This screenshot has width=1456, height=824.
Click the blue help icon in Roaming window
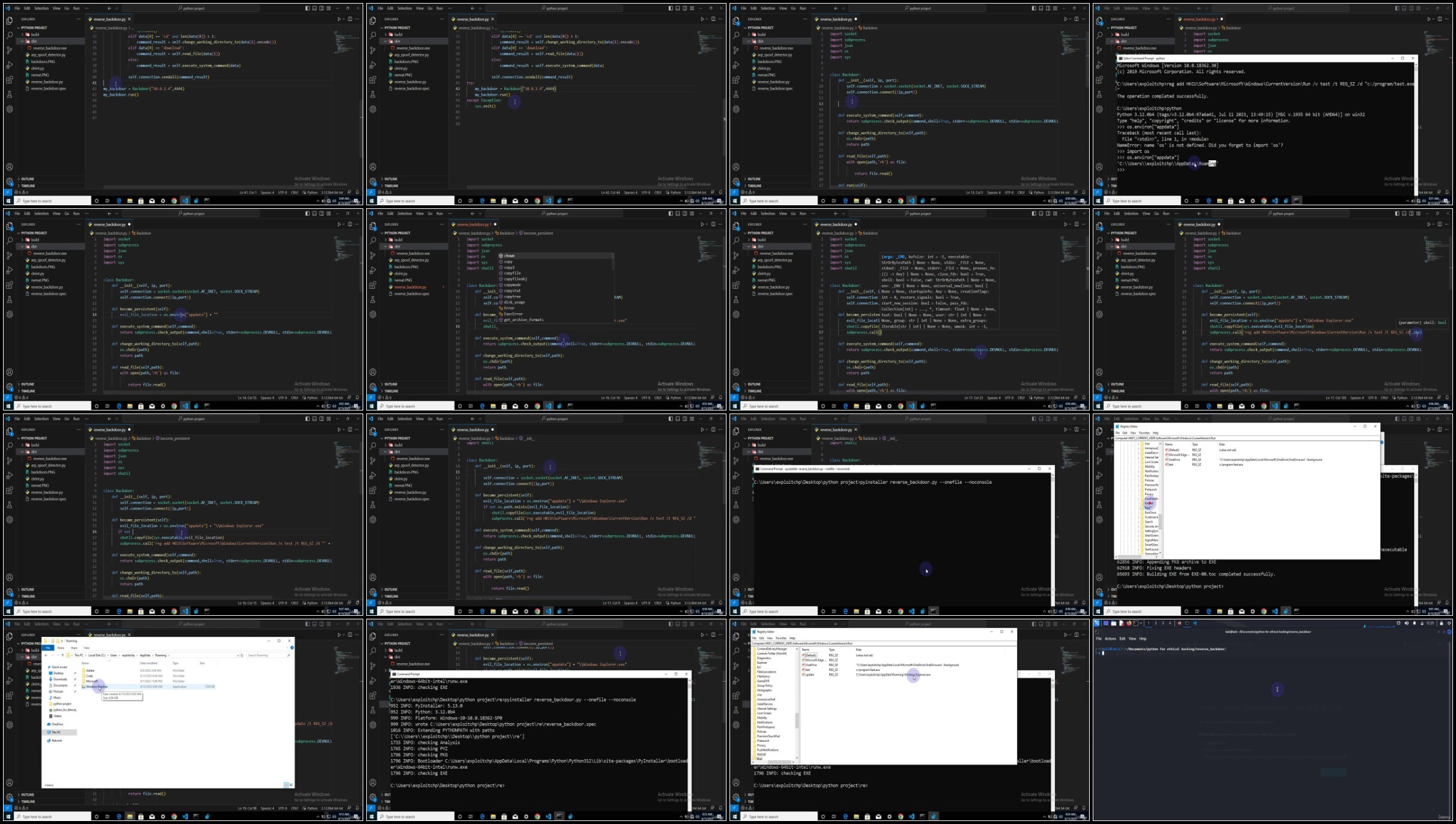click(x=292, y=648)
